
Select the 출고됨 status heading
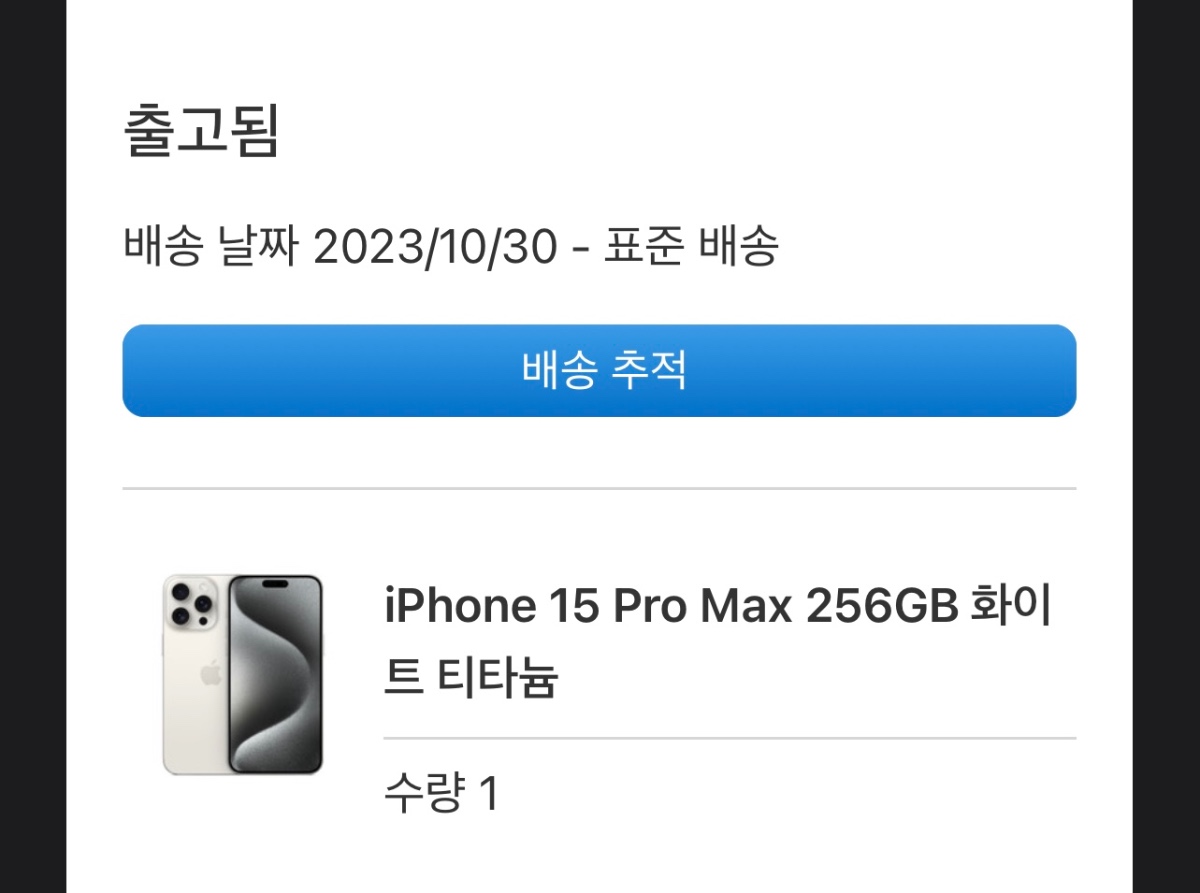[200, 132]
